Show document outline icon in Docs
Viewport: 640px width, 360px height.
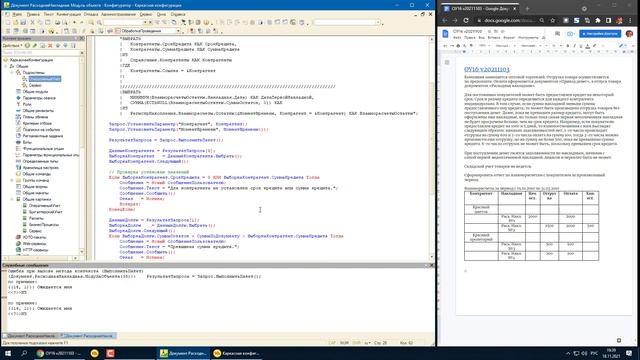[447, 62]
